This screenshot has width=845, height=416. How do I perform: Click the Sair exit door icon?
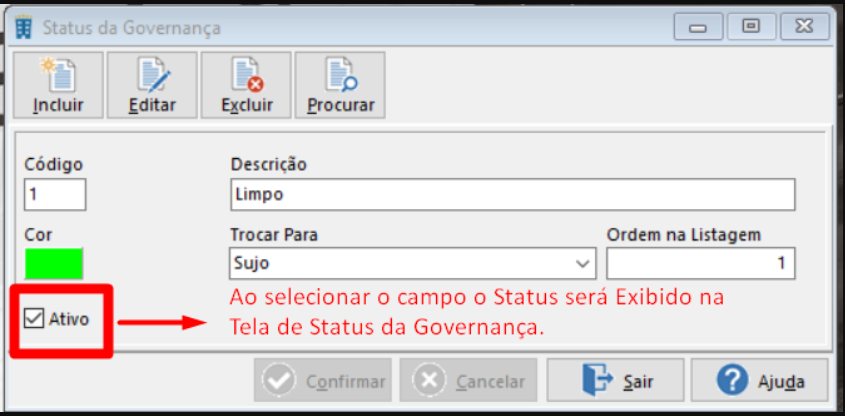597,380
